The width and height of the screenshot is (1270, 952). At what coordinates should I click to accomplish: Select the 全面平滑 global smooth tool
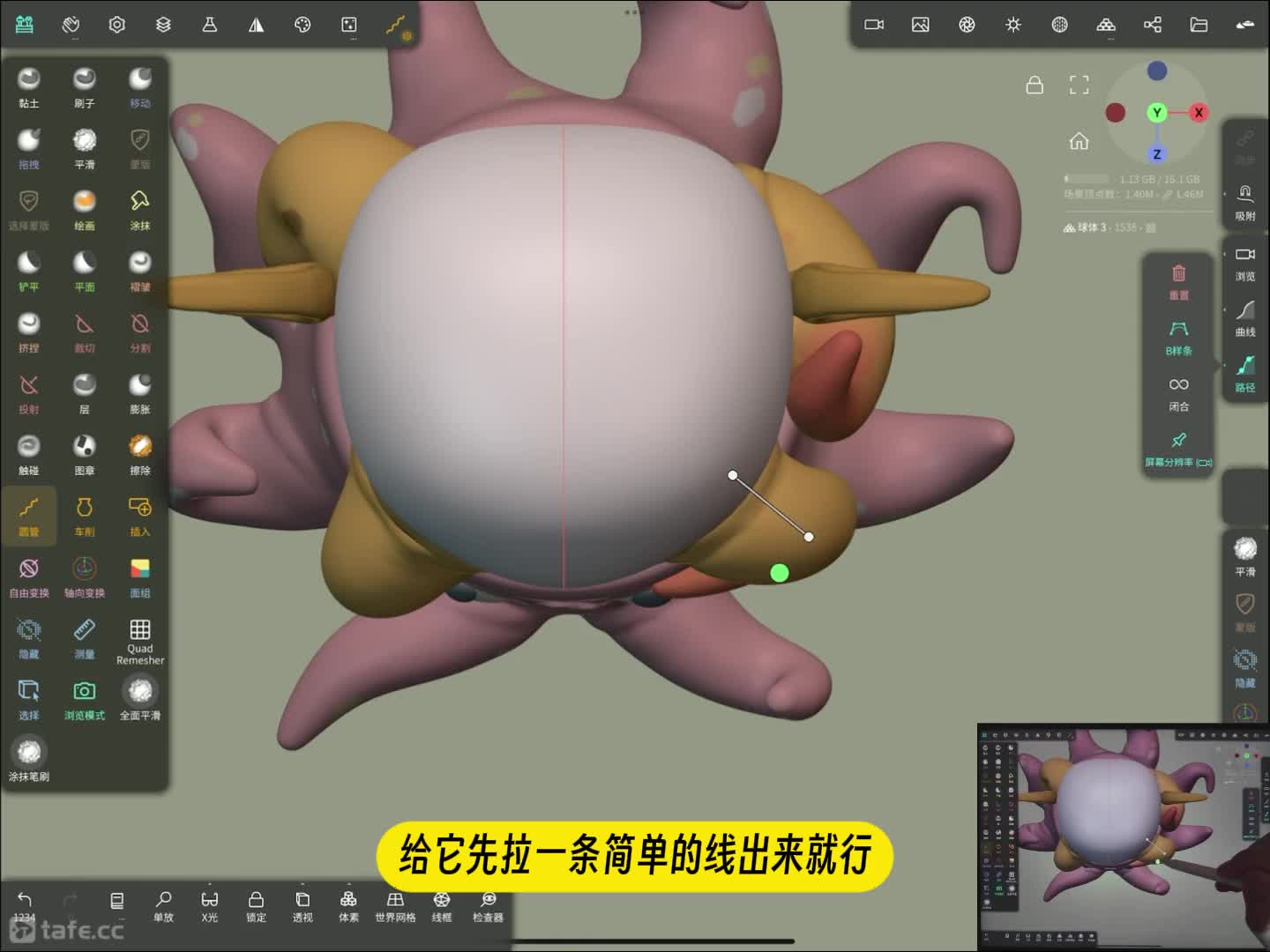[140, 699]
